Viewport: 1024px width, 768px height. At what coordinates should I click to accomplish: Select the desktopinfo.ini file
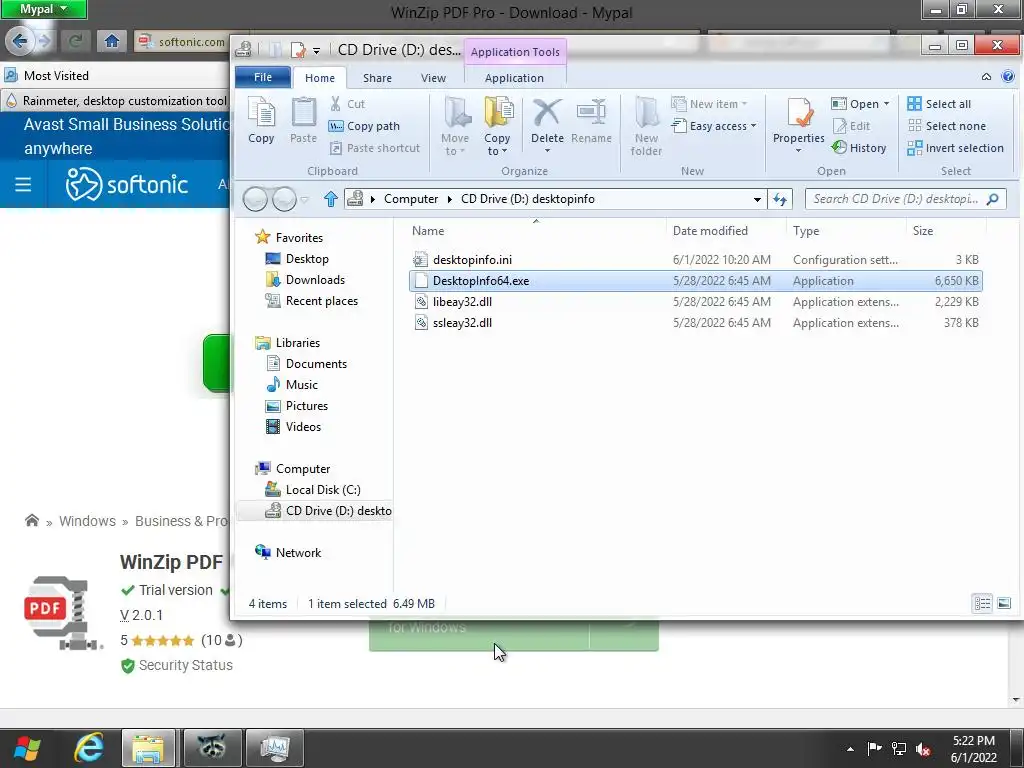pos(696,260)
